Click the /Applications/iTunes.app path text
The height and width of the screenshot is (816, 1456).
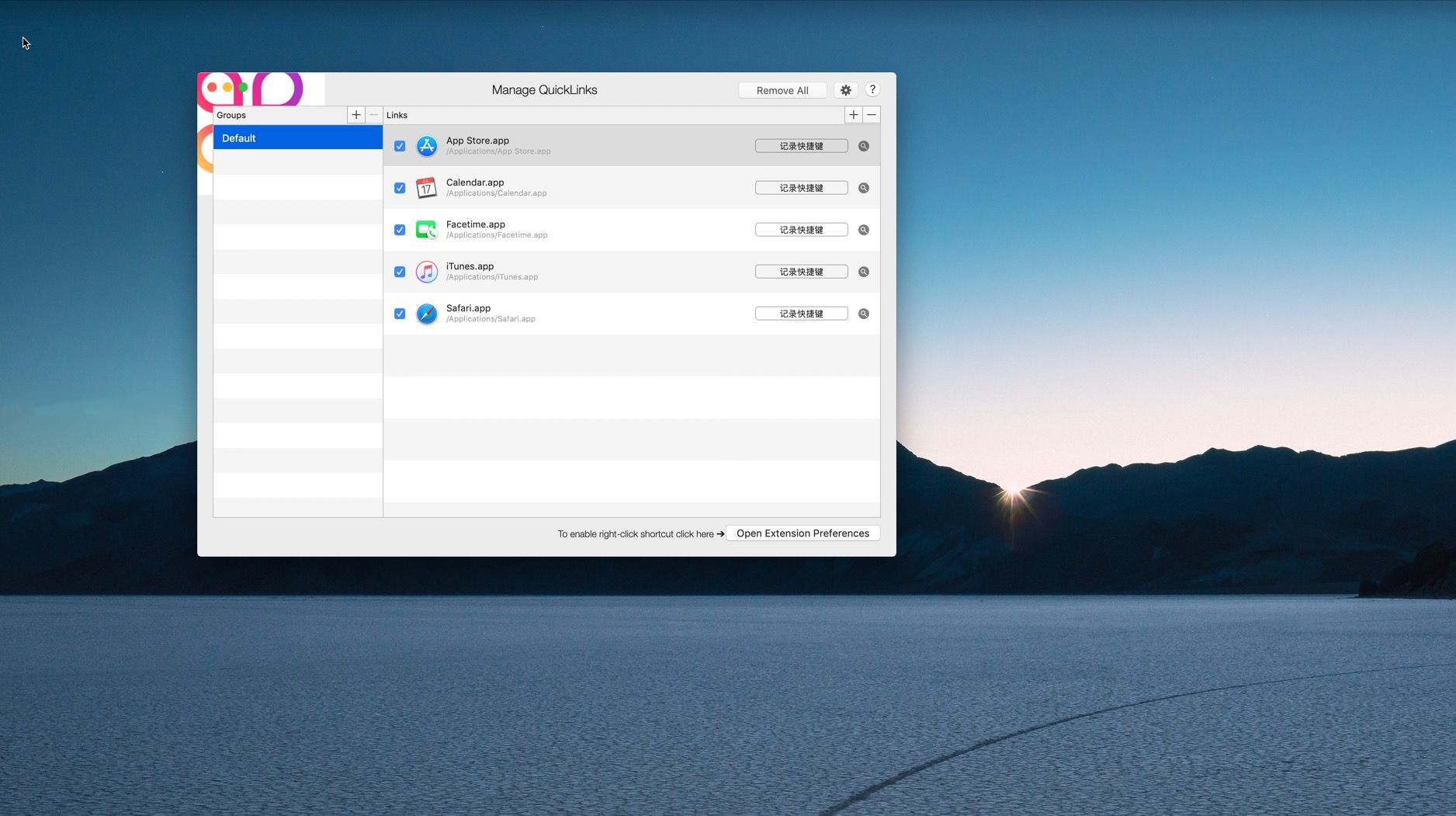[x=492, y=277]
